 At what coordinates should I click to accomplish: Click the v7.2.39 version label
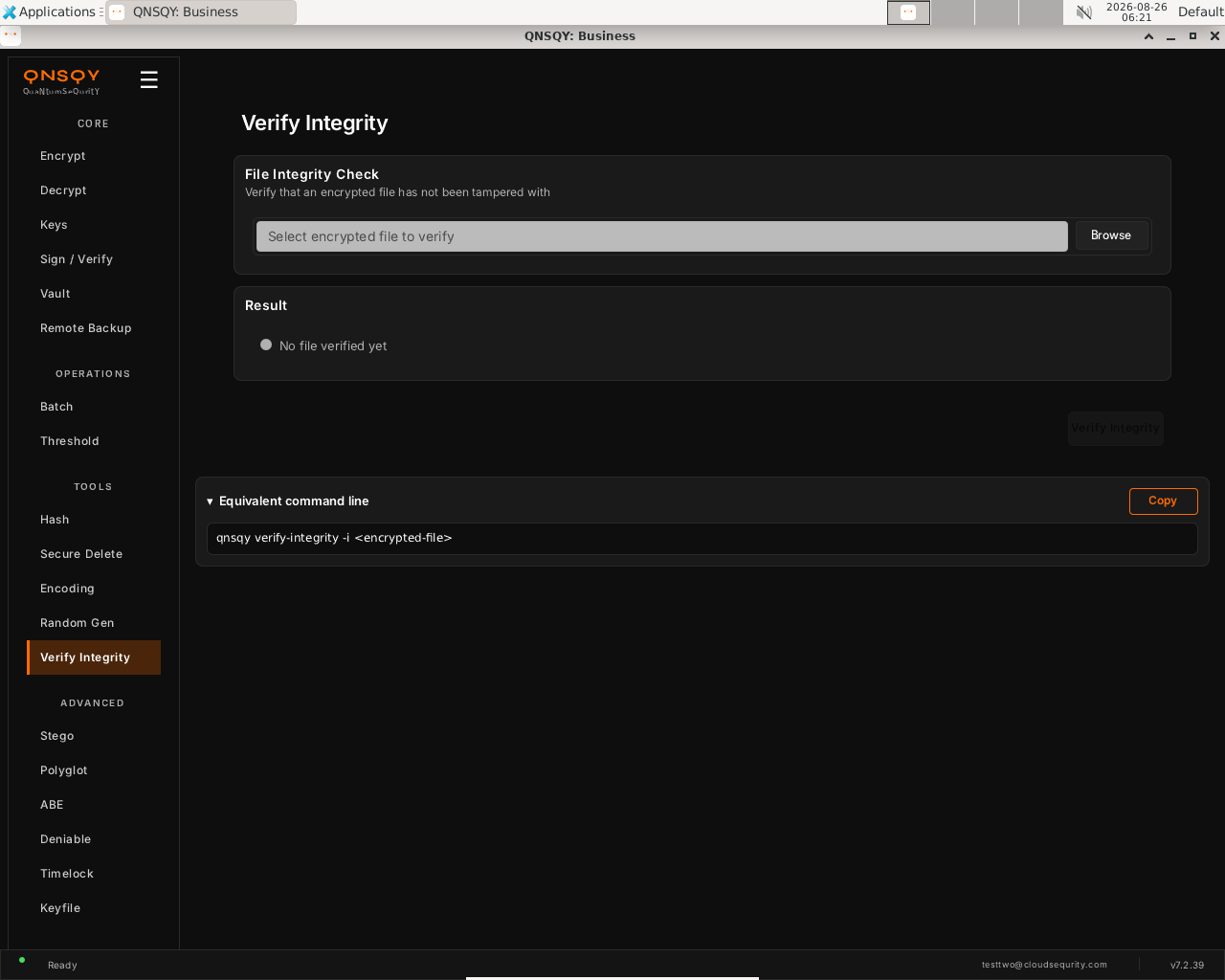click(1187, 965)
